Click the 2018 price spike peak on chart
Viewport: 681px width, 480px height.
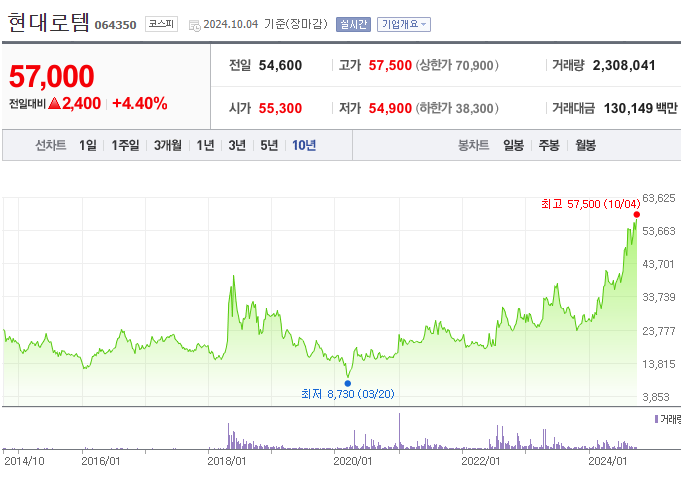[x=234, y=276]
